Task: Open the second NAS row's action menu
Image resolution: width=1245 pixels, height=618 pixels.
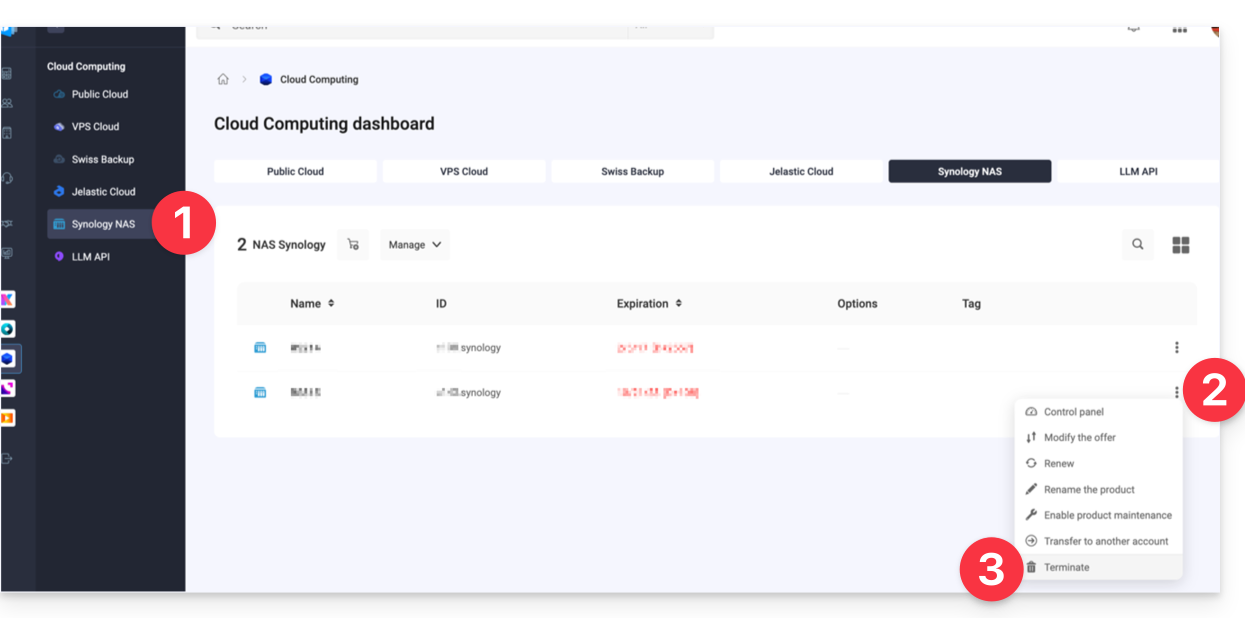Action: point(1177,393)
